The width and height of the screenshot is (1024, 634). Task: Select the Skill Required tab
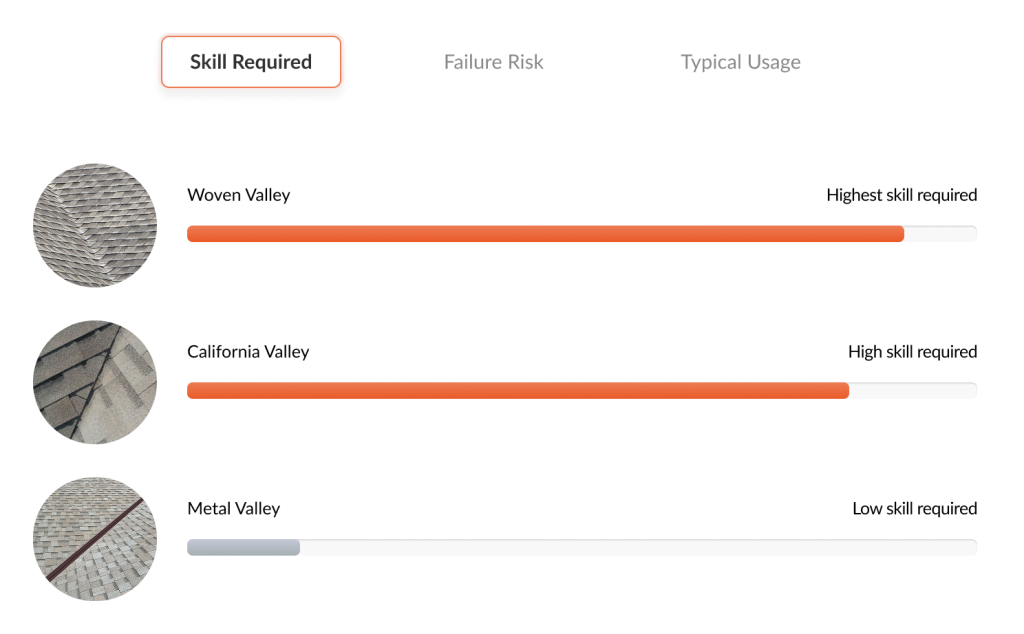[251, 62]
